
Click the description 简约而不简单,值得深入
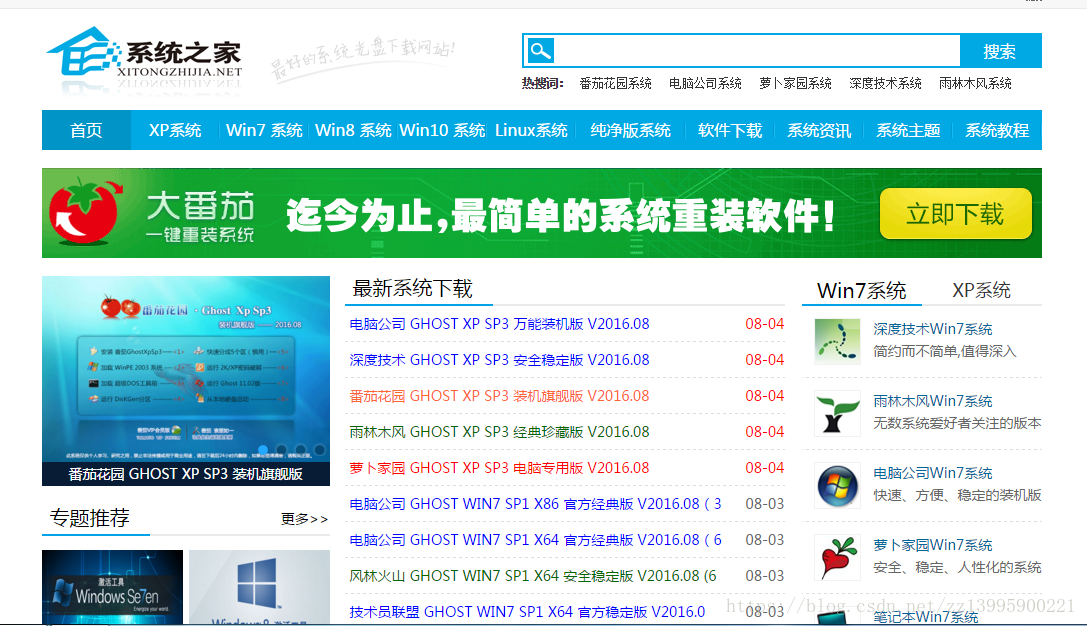[944, 351]
